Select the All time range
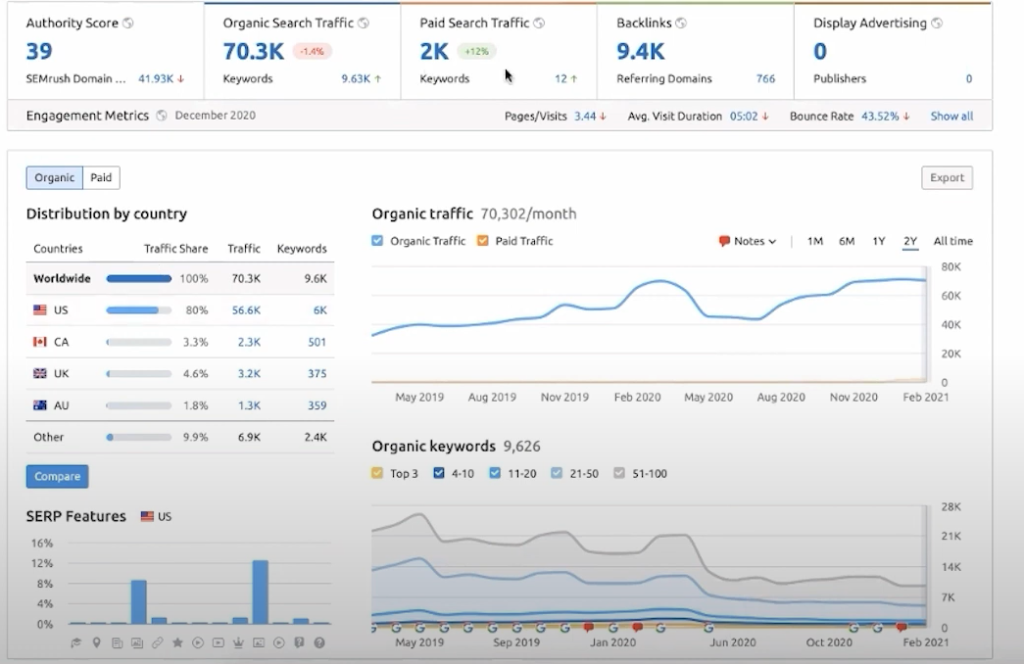The image size is (1024, 664). (x=952, y=241)
